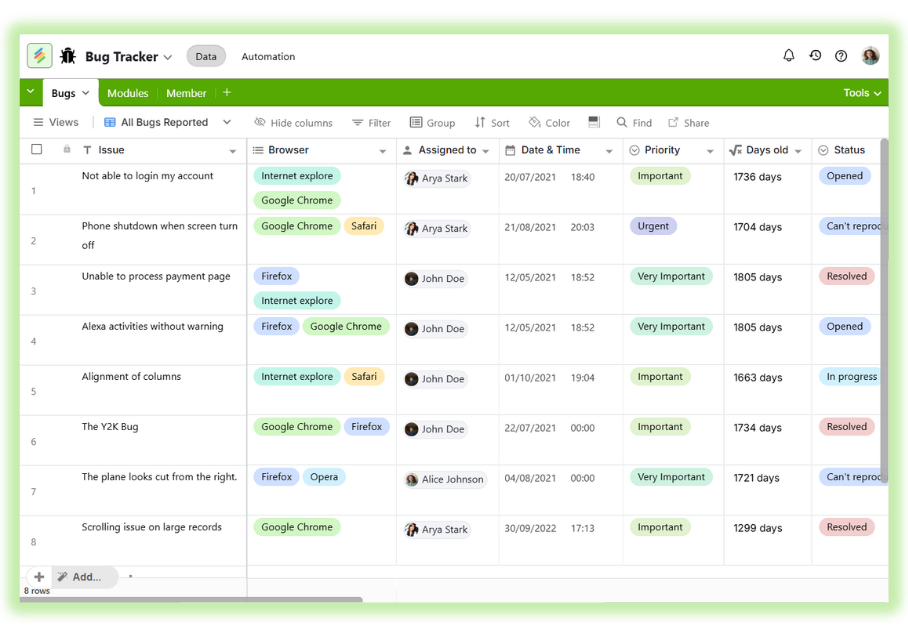Open the help question mark icon
The image size is (908, 637).
pos(841,56)
